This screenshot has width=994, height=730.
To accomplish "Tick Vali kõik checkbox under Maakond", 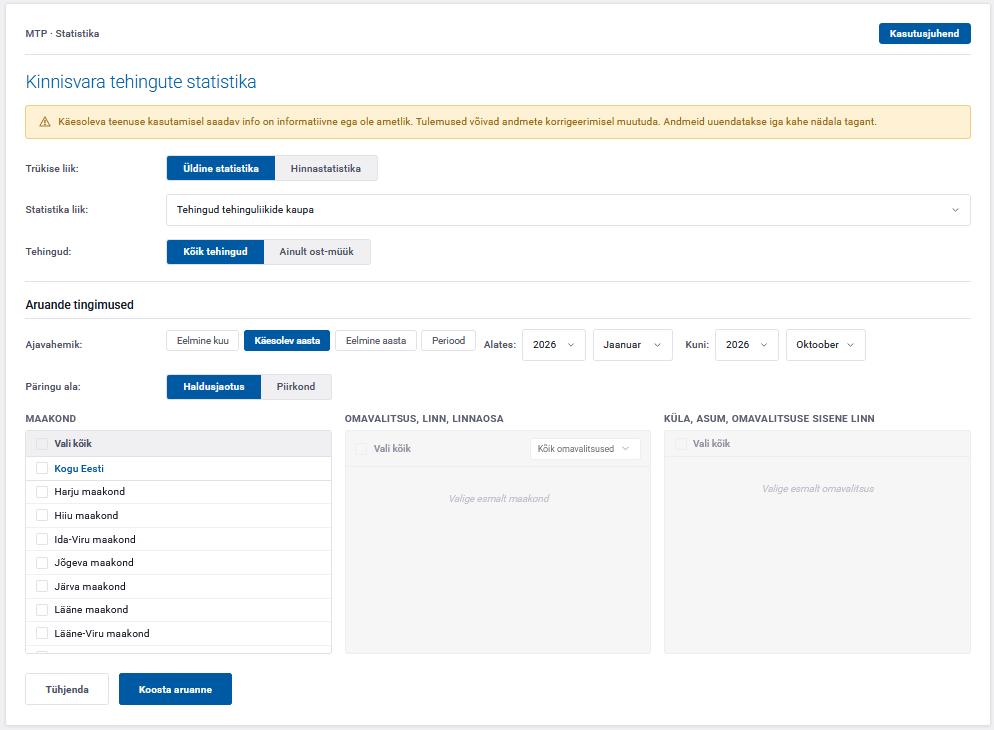I will coord(42,444).
